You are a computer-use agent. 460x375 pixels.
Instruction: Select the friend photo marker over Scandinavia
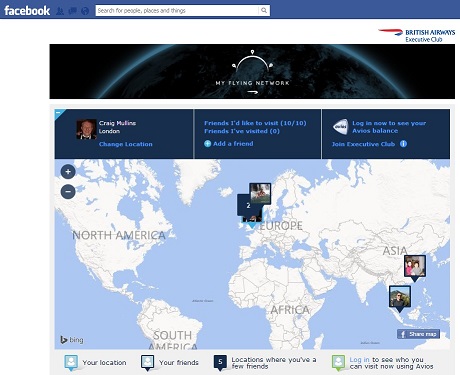(260, 193)
